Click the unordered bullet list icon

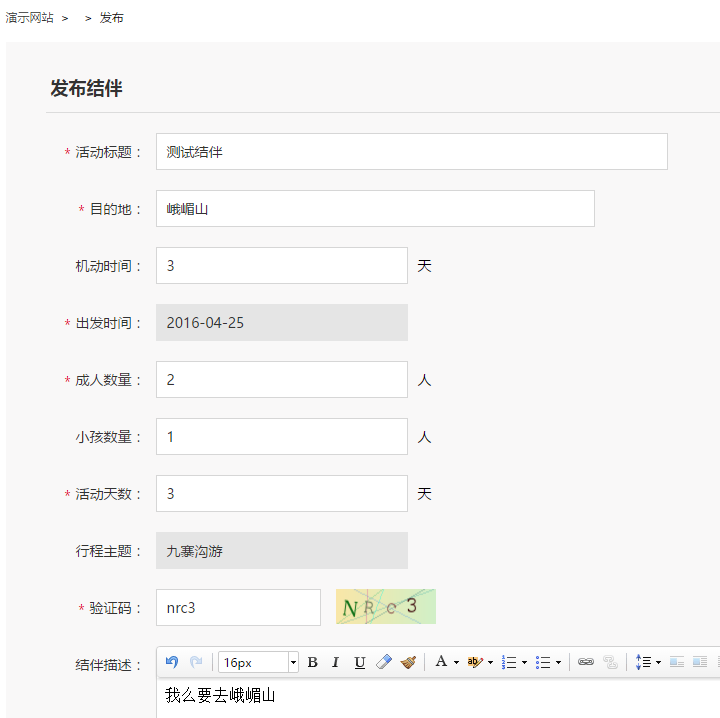543,662
